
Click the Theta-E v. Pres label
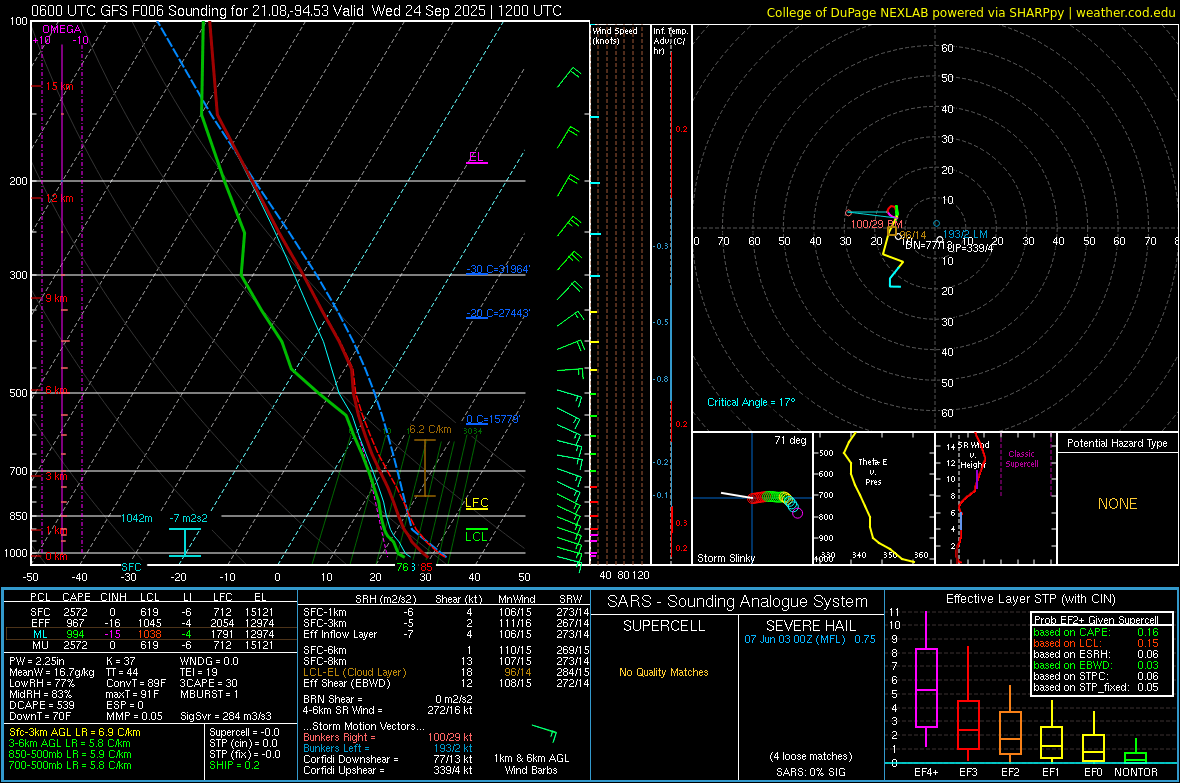[873, 471]
